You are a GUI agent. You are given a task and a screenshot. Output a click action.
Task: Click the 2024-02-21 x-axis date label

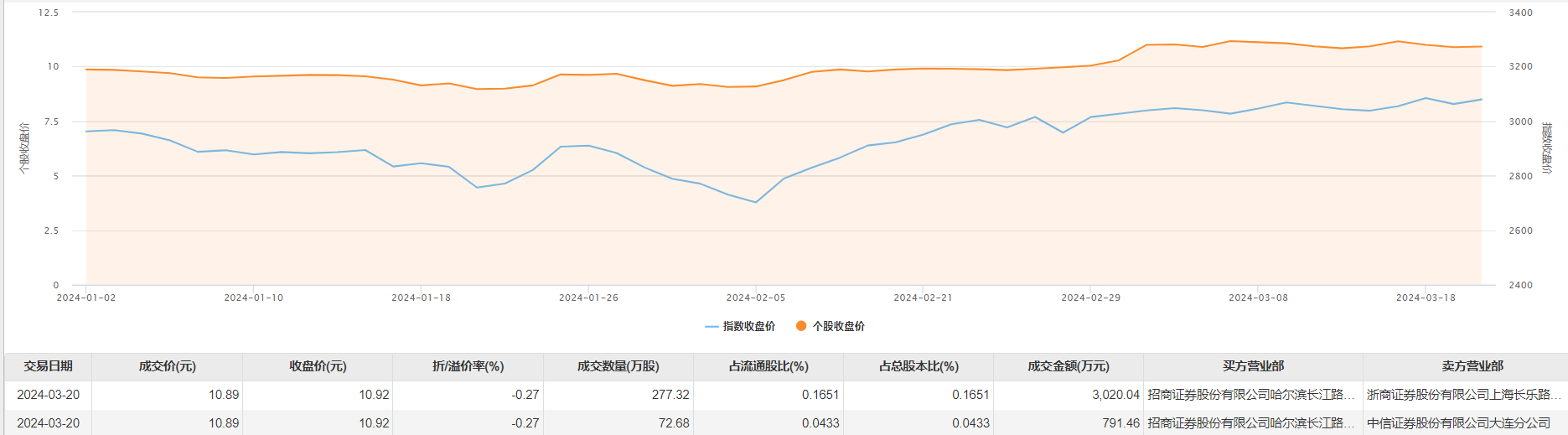(x=923, y=298)
